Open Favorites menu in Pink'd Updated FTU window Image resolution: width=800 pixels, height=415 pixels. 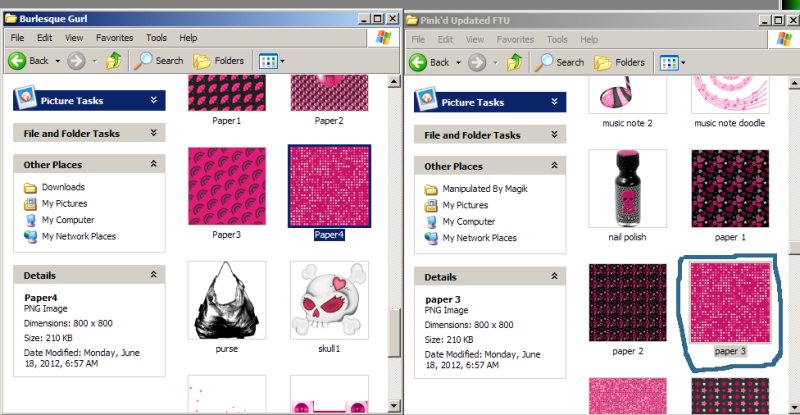(x=515, y=39)
